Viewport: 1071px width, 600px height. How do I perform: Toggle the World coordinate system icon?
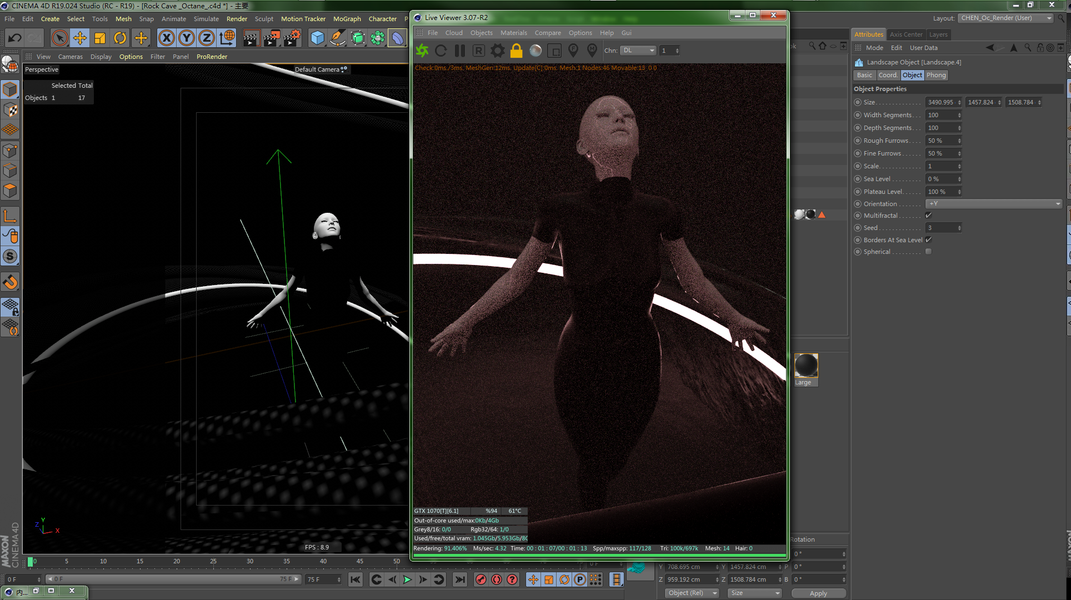227,38
